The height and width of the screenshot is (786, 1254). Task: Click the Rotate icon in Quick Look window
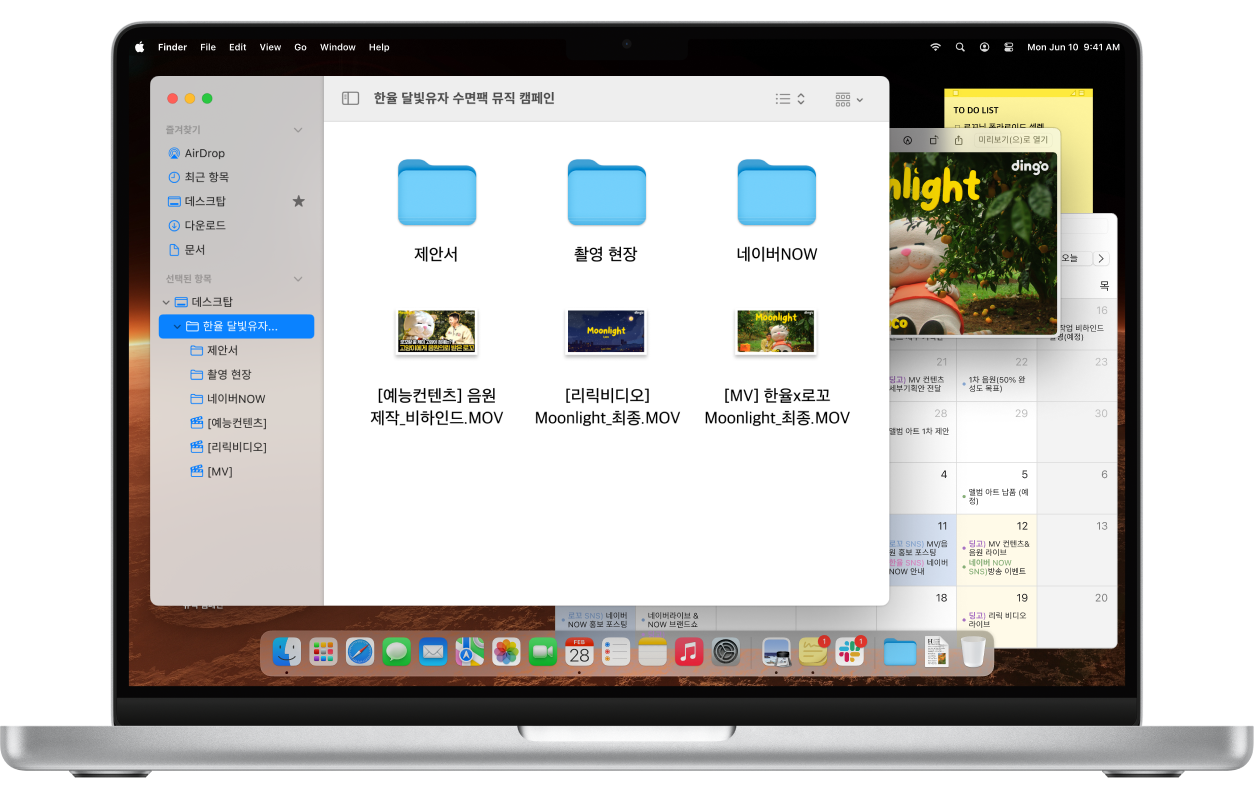click(x=934, y=141)
